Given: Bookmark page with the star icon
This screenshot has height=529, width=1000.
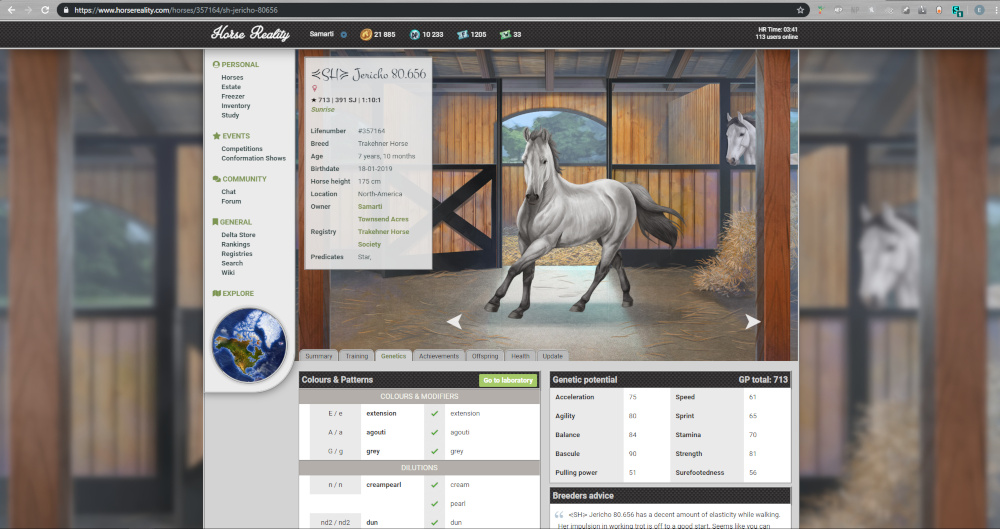Looking at the screenshot, I should [799, 10].
